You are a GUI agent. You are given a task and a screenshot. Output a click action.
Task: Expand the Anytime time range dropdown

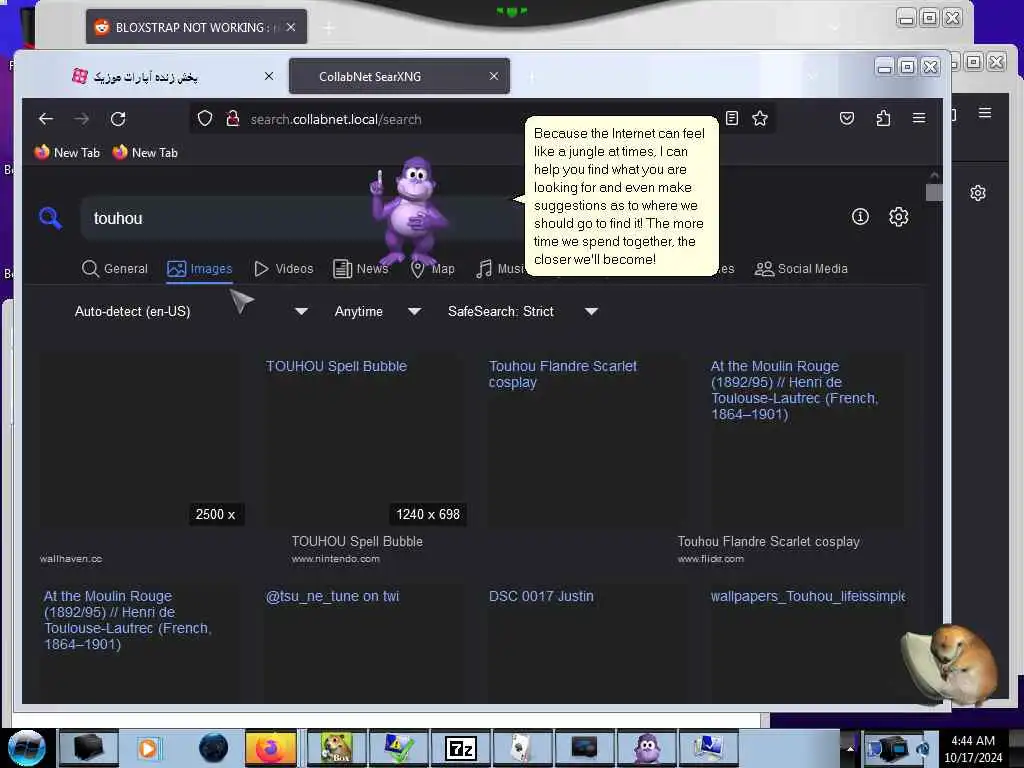(x=377, y=312)
